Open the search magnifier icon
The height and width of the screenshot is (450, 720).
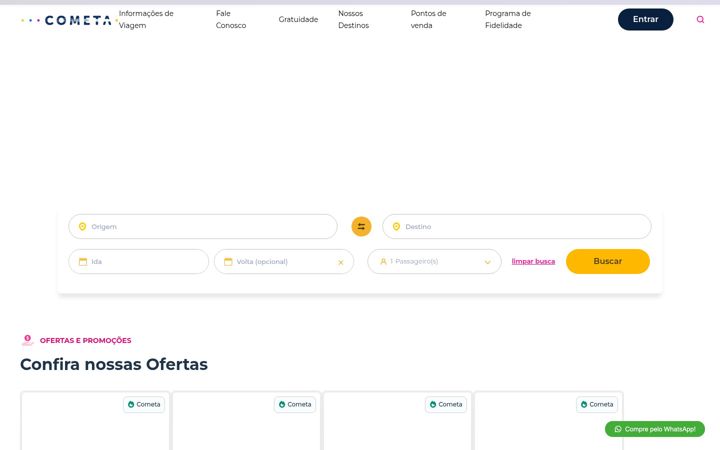(x=700, y=19)
